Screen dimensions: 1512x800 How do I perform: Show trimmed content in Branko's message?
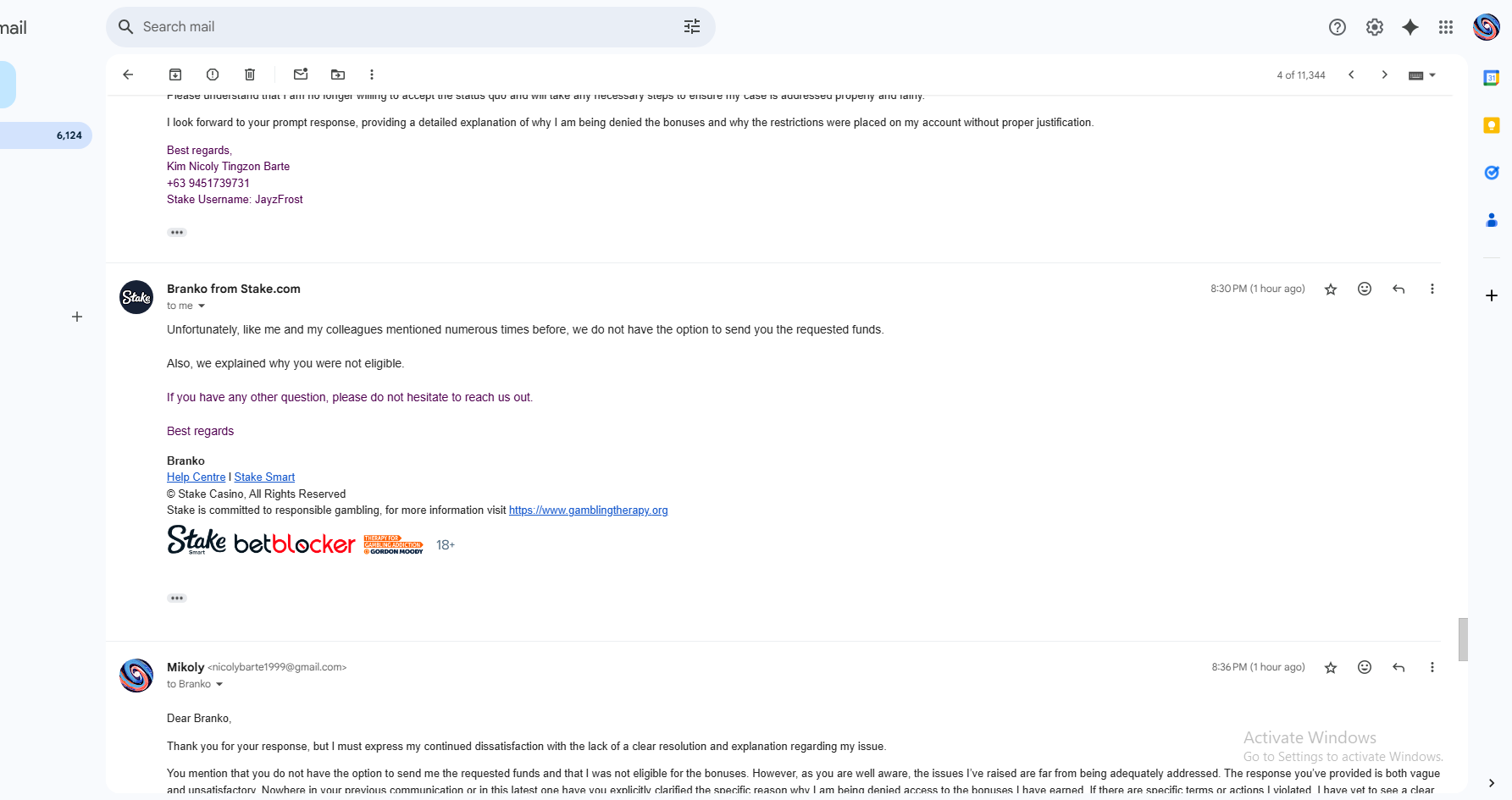[177, 598]
